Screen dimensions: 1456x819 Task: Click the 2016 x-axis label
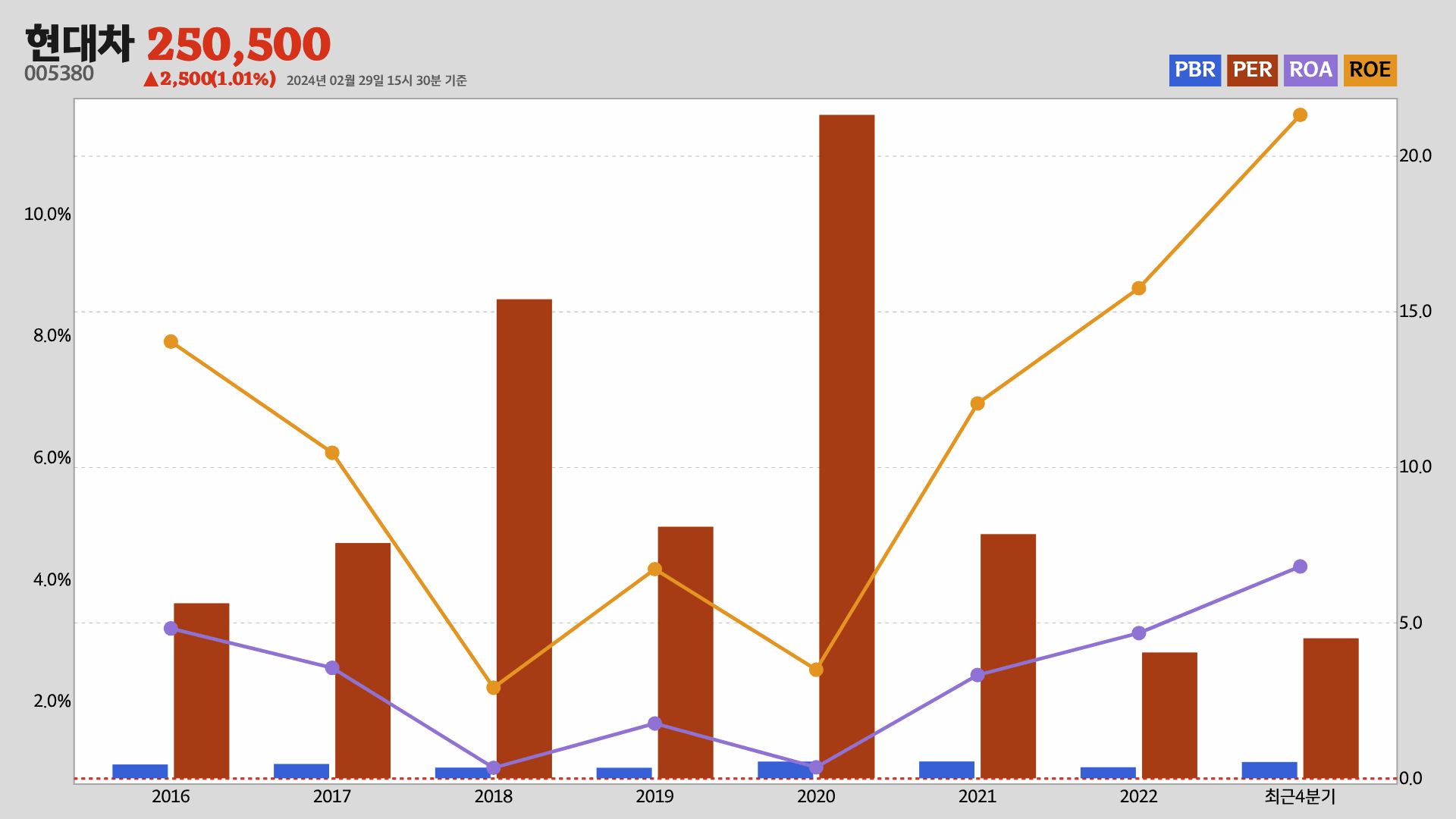(171, 796)
